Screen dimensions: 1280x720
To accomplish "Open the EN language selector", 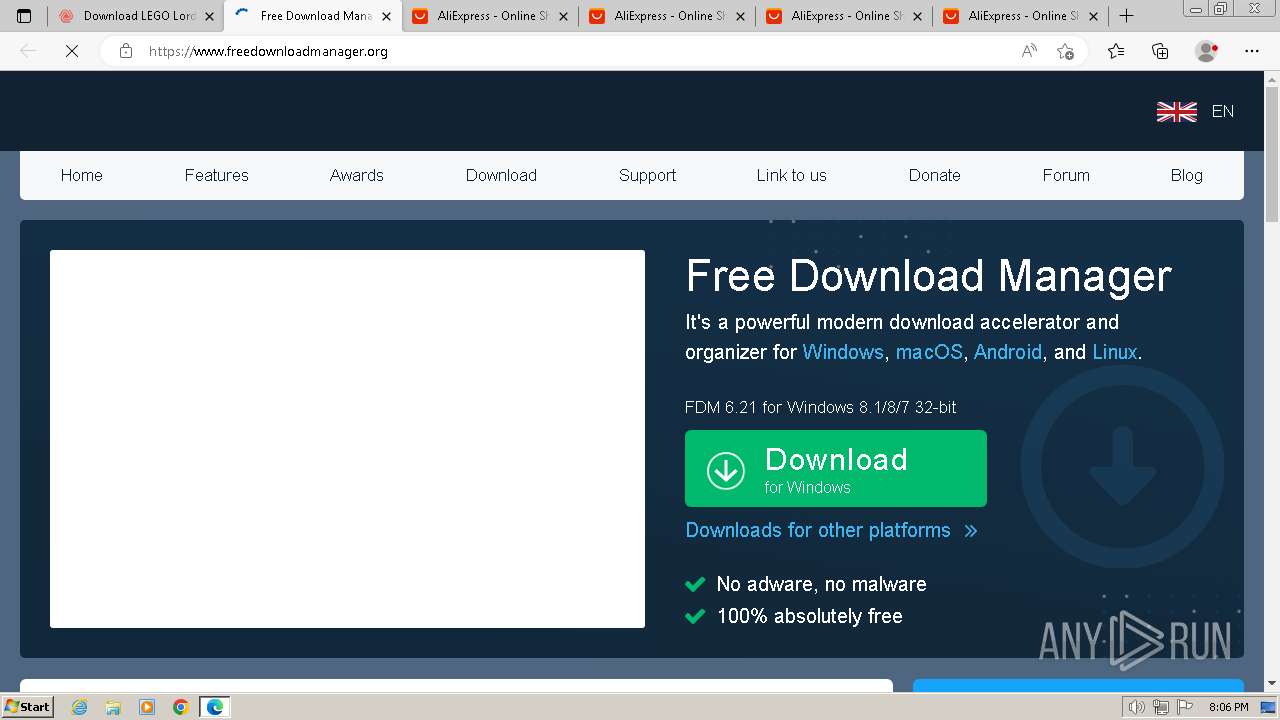I will click(1223, 111).
